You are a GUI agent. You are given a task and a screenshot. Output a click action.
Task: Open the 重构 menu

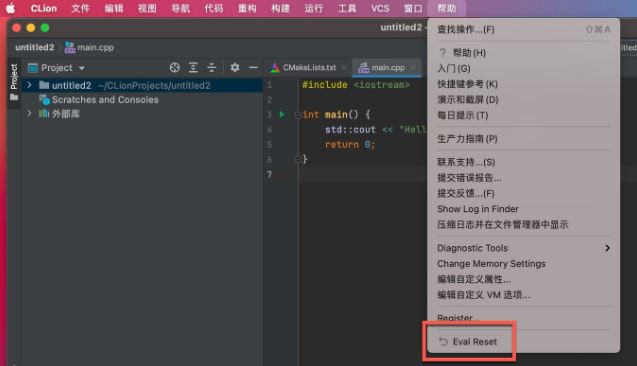click(247, 9)
